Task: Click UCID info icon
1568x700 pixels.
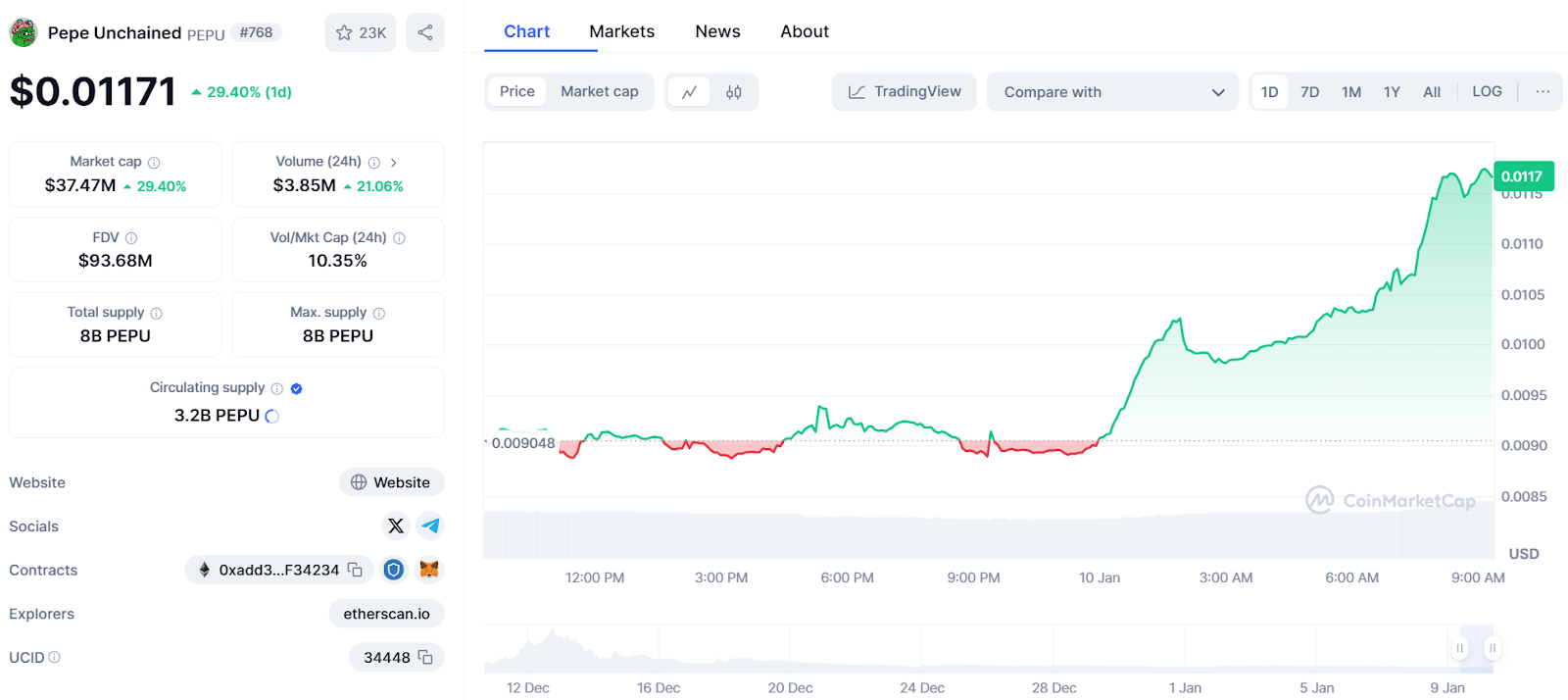Action: 54,657
